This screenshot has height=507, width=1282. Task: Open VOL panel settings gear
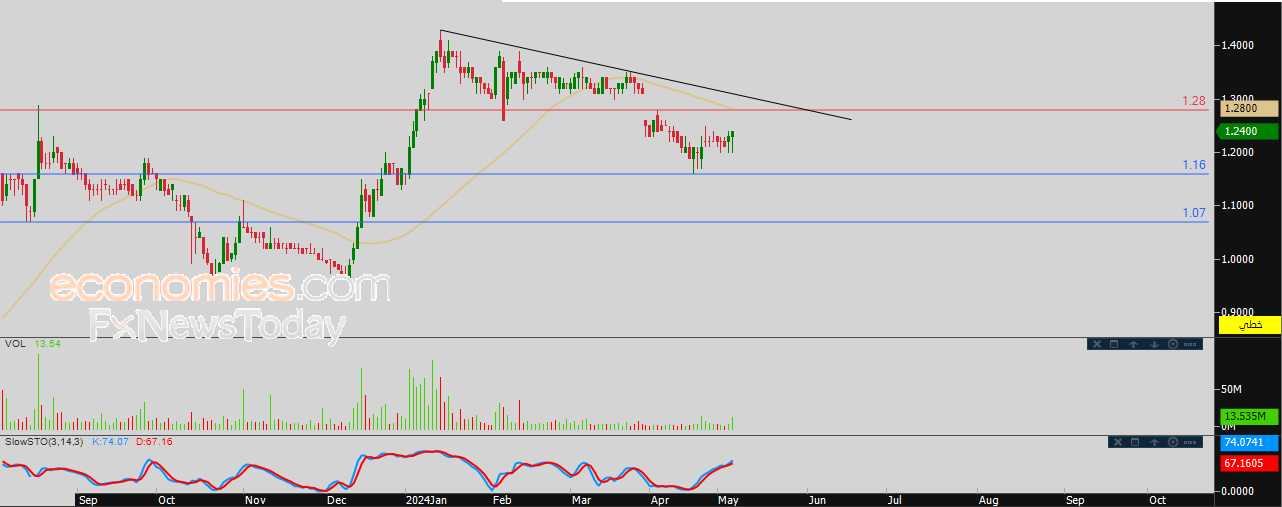[x=1172, y=344]
